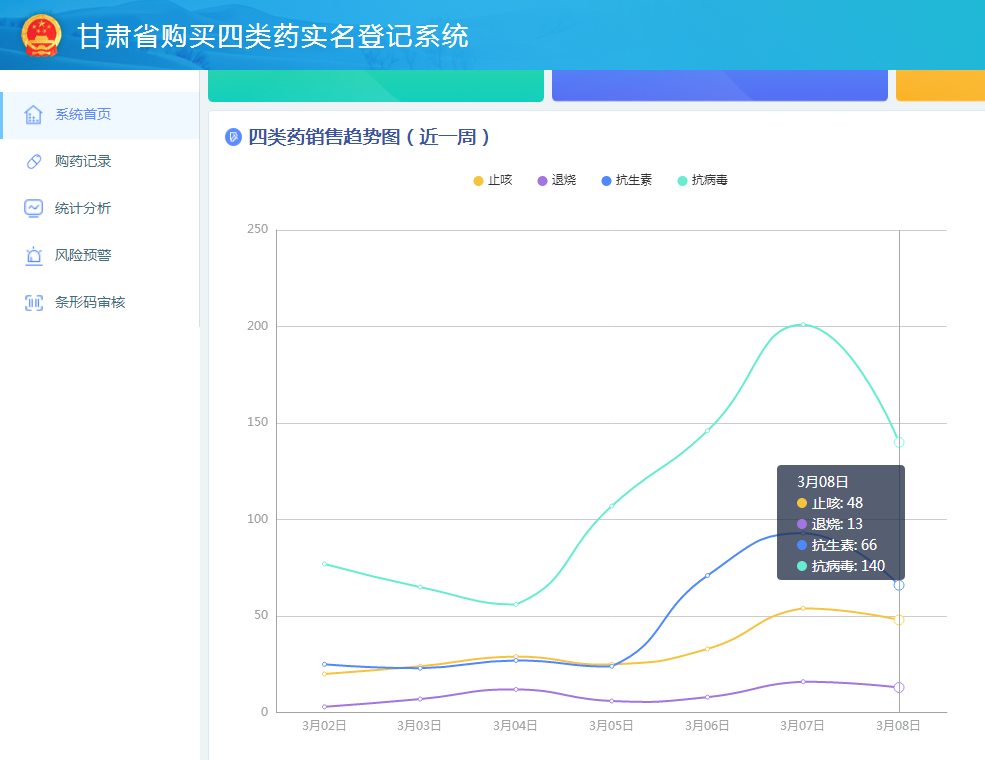Click the national emblem logo in header
The width and height of the screenshot is (985, 760).
click(x=41, y=35)
